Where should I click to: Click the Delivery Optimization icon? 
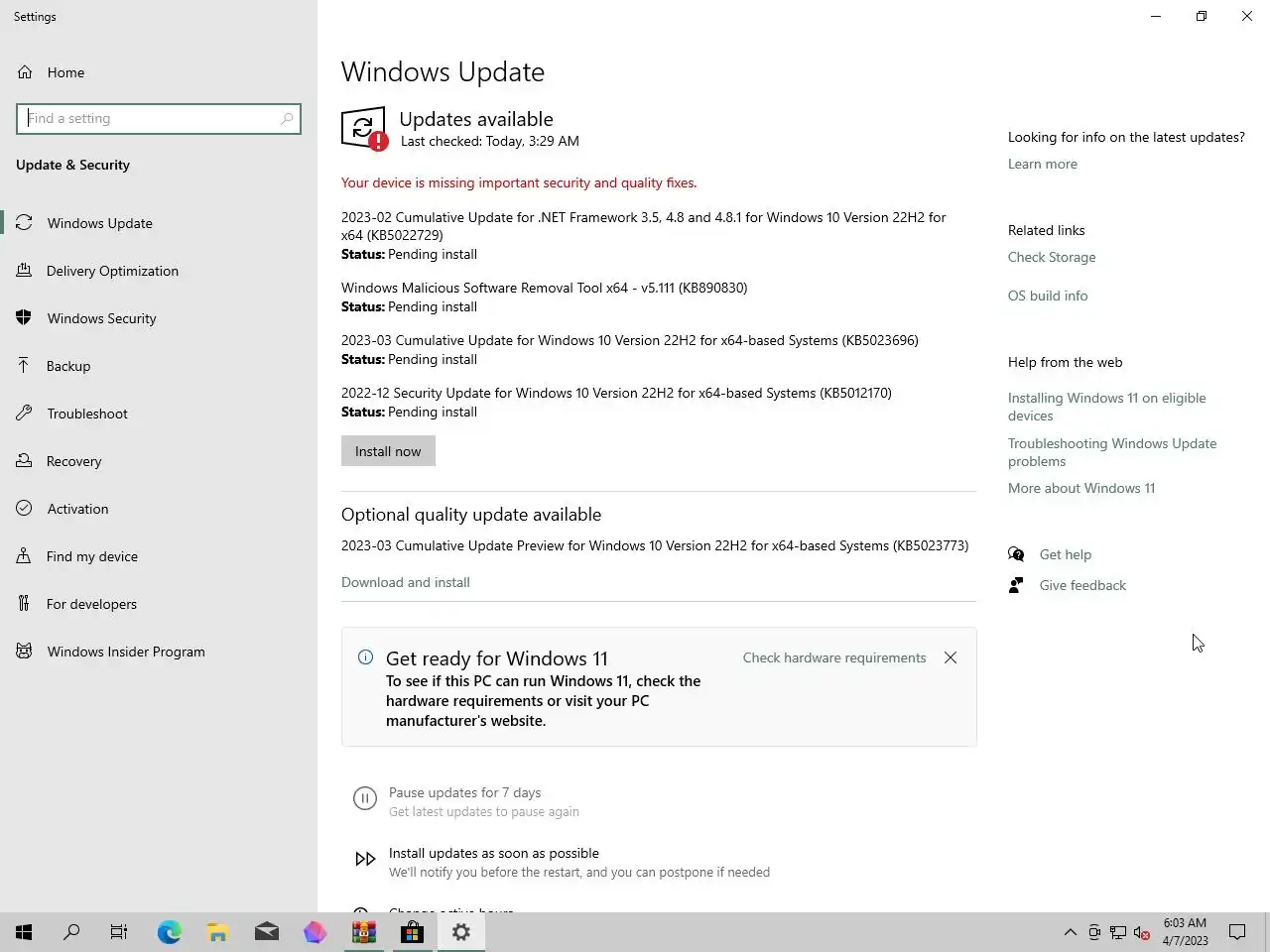[25, 271]
